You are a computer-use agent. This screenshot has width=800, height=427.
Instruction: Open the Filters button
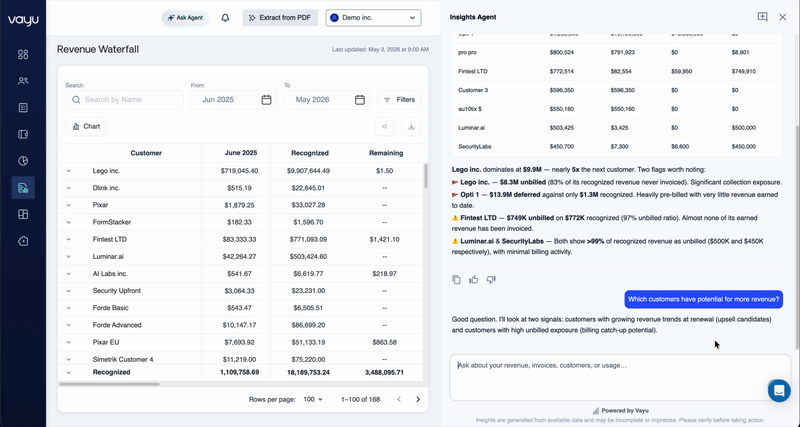399,99
